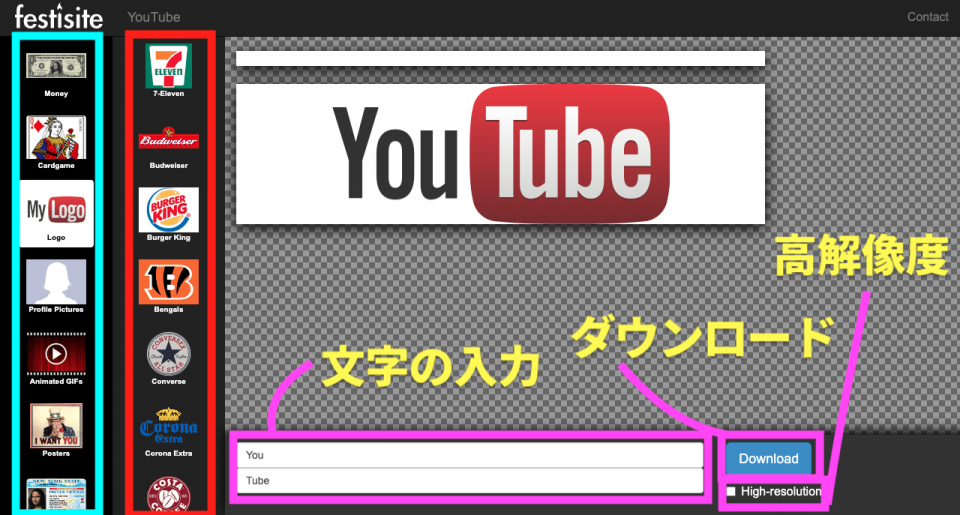Choose the Bengals logo template

[168, 282]
